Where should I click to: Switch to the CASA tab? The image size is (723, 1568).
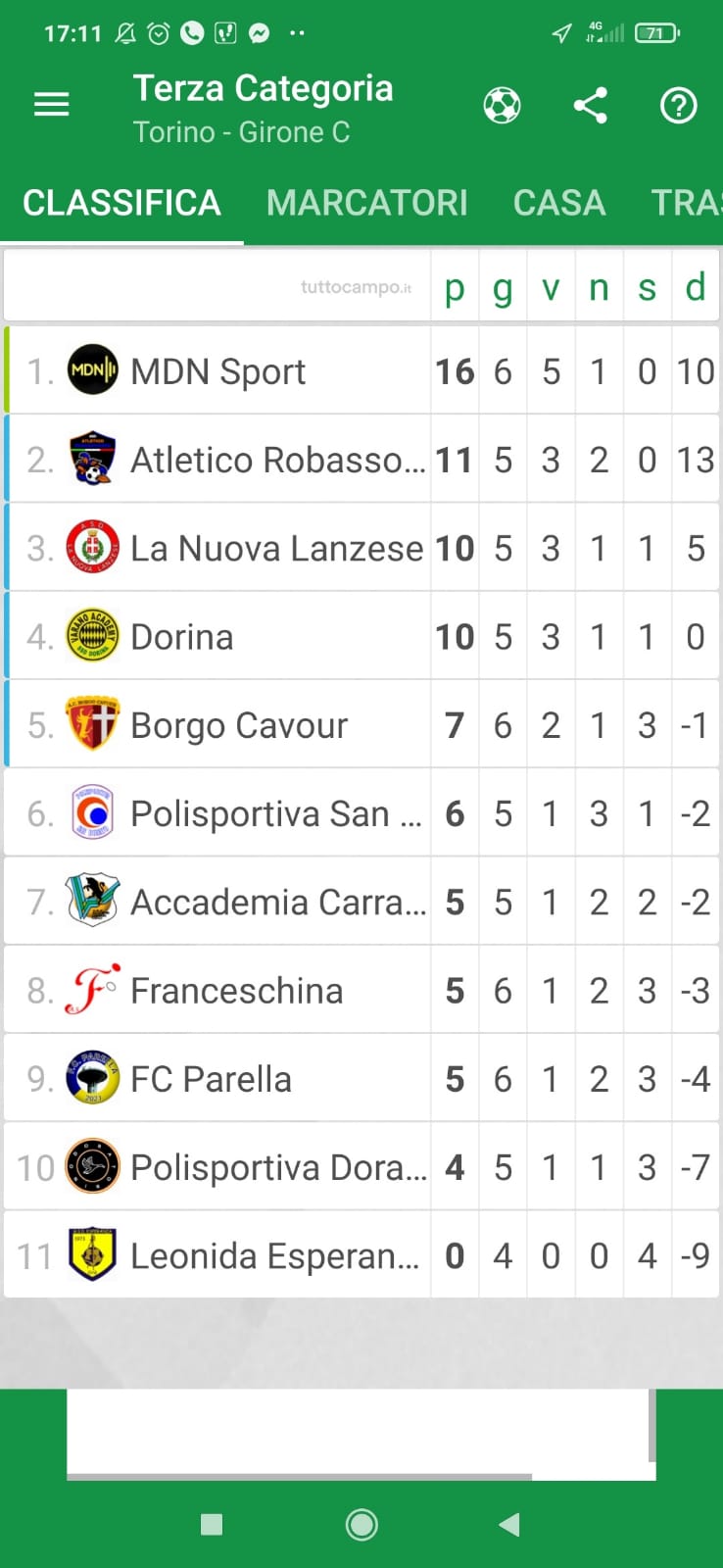[x=559, y=203]
